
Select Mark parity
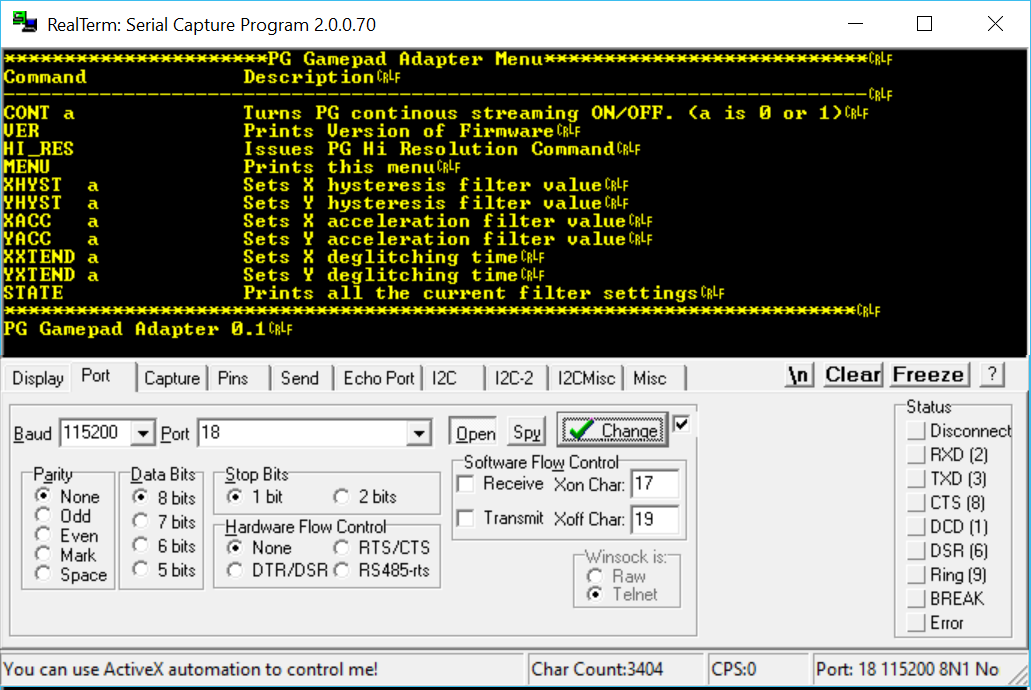coord(67,555)
